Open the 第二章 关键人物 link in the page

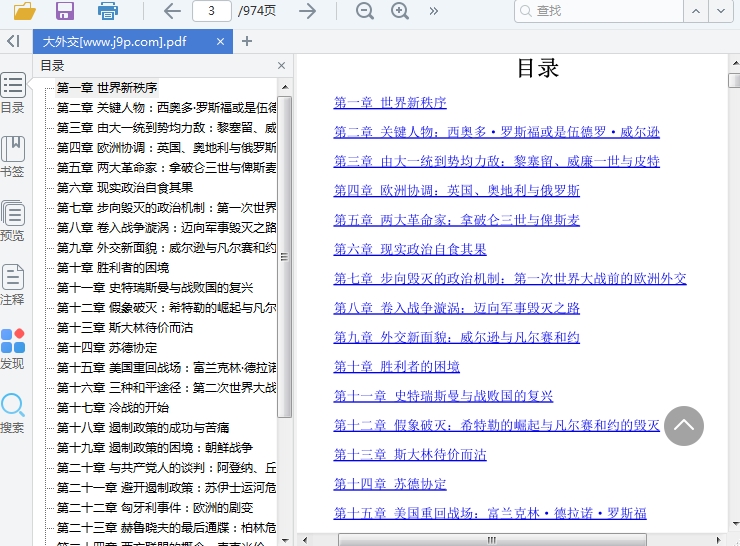tap(496, 132)
